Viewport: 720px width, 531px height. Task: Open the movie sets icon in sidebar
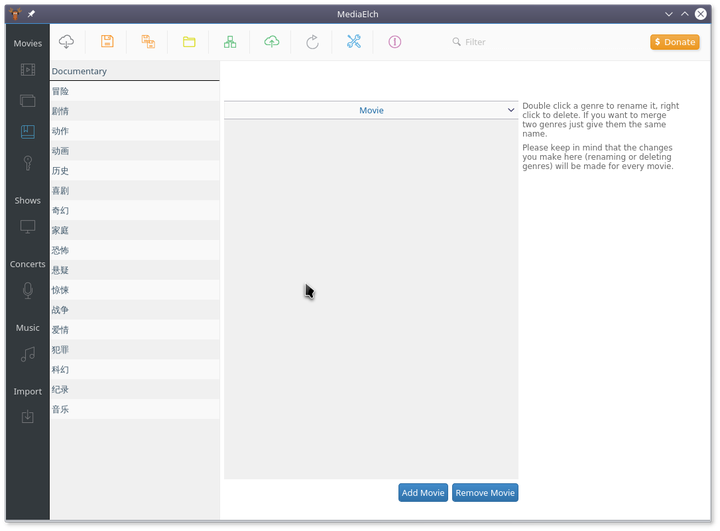(28, 101)
